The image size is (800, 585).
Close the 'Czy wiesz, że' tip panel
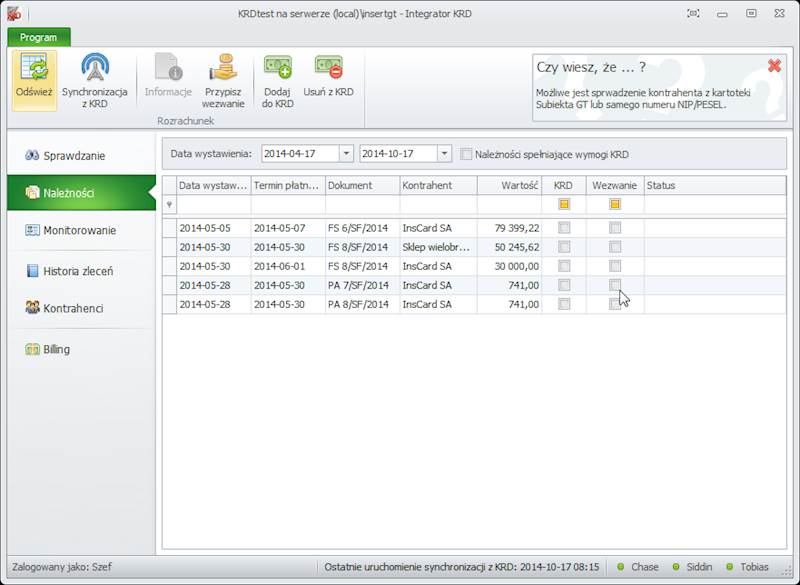coord(774,65)
